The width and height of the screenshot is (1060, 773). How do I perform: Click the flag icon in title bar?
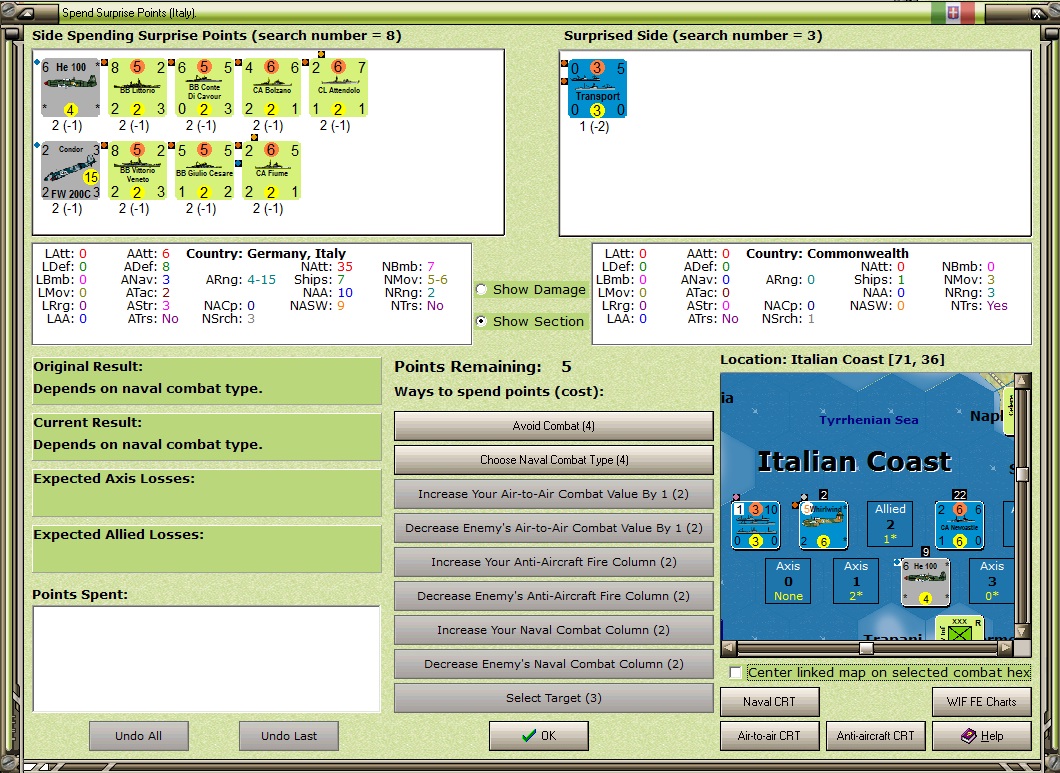[x=953, y=12]
